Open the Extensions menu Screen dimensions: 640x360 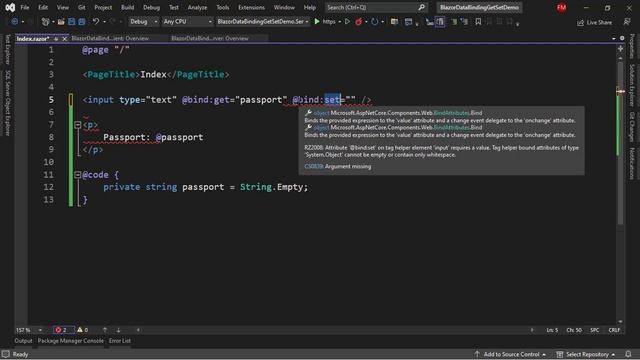click(251, 7)
